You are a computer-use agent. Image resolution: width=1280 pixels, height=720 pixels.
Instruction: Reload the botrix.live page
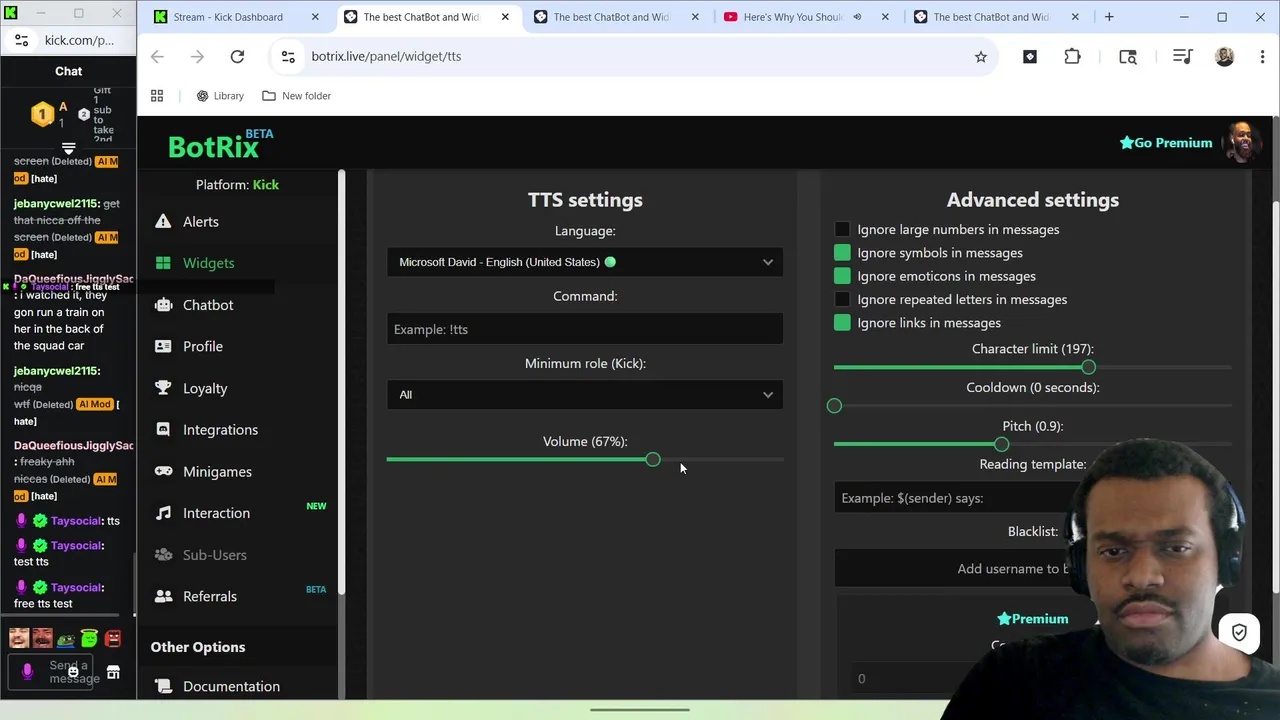pos(237,57)
